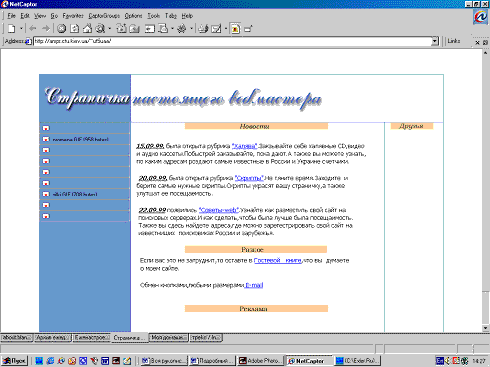Image resolution: width=490 pixels, height=367 pixels.
Task: Click the Mail toolbar icon
Action: (x=216, y=29)
